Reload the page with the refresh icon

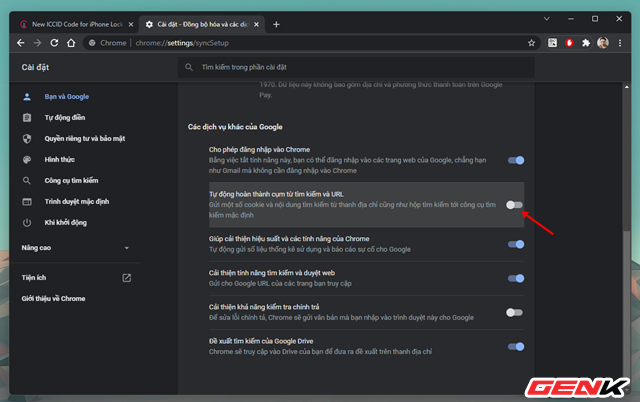pos(54,43)
